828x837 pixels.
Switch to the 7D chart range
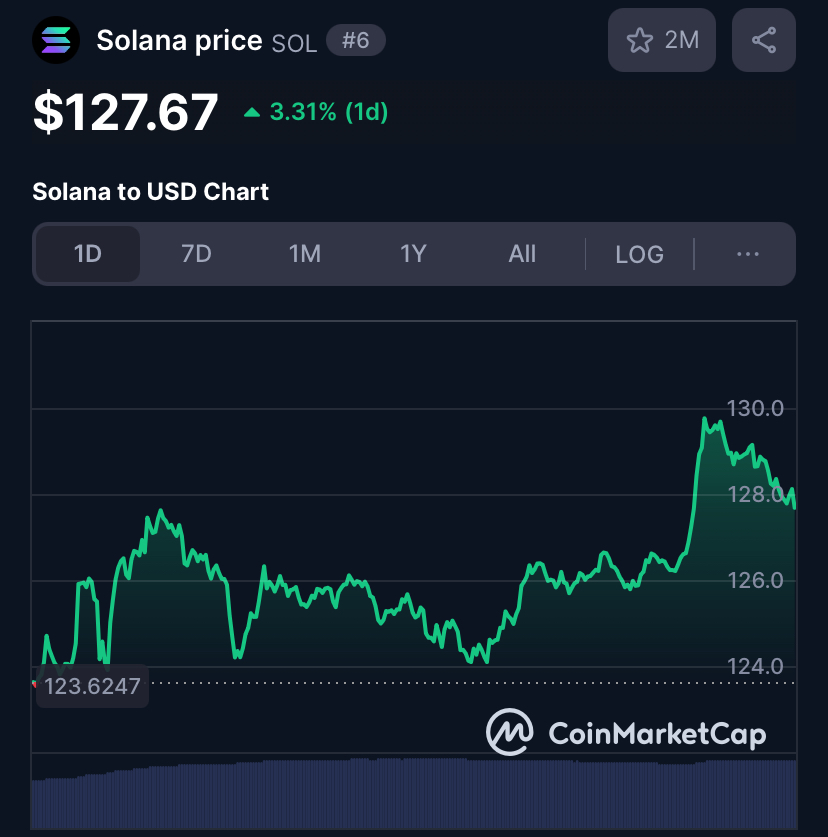196,254
